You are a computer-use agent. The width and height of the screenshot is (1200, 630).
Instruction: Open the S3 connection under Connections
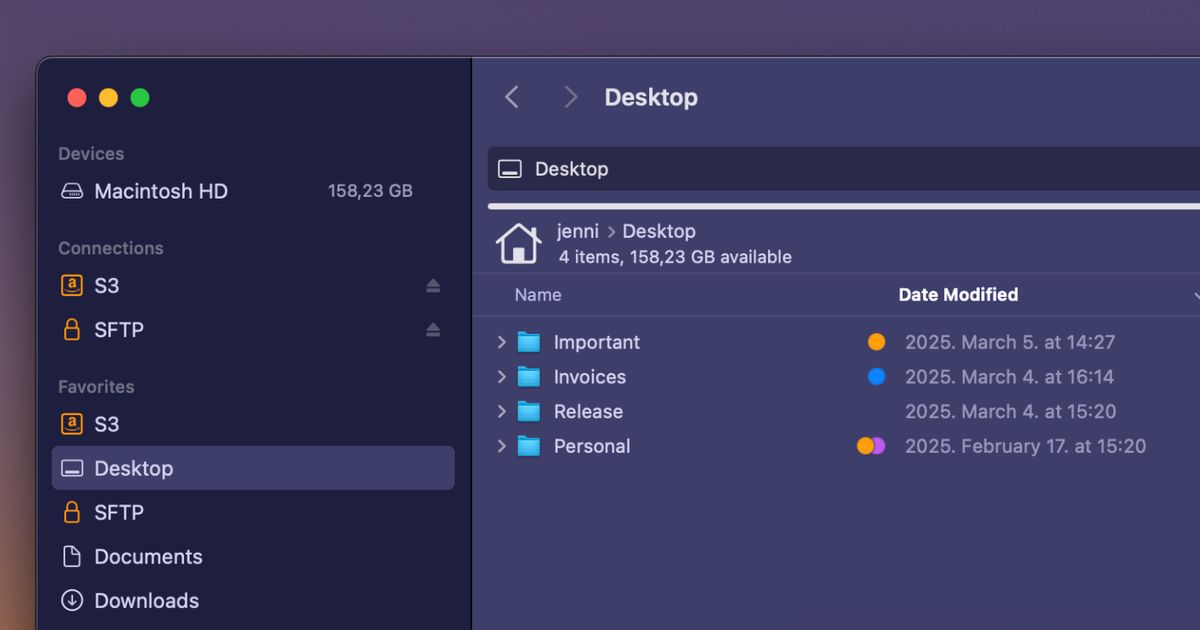coord(253,286)
